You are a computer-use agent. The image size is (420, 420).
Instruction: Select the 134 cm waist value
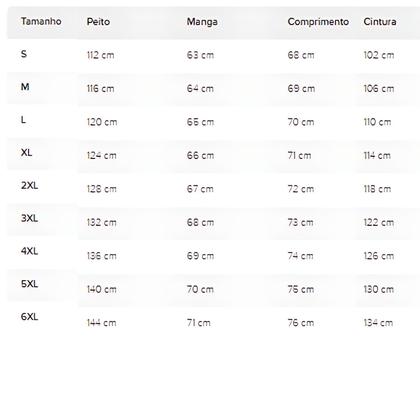[378, 323]
